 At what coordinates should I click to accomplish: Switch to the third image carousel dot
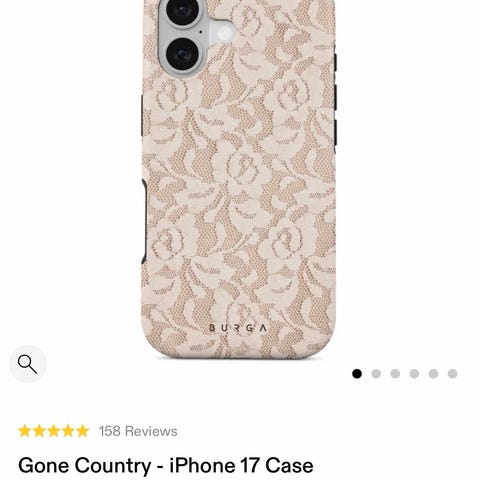point(395,374)
